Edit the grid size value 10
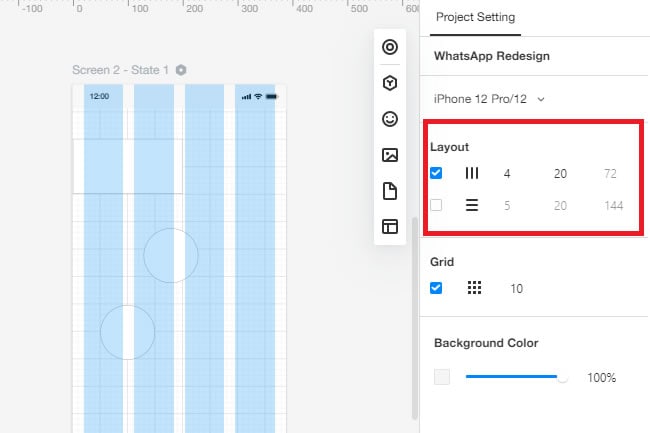Image resolution: width=650 pixels, height=433 pixels. (517, 289)
